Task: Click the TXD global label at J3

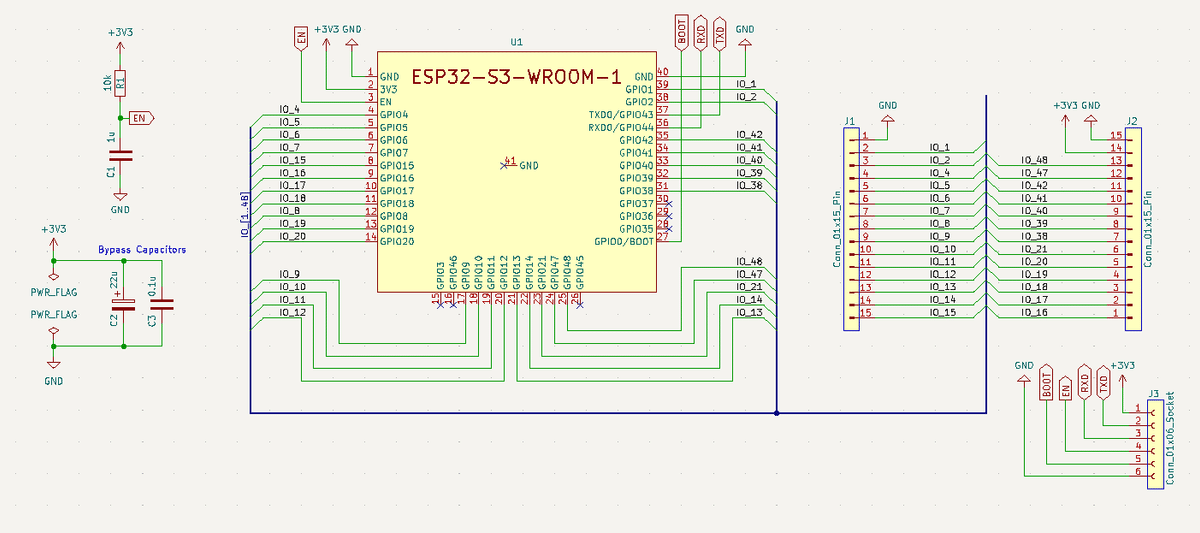Action: pos(1104,381)
